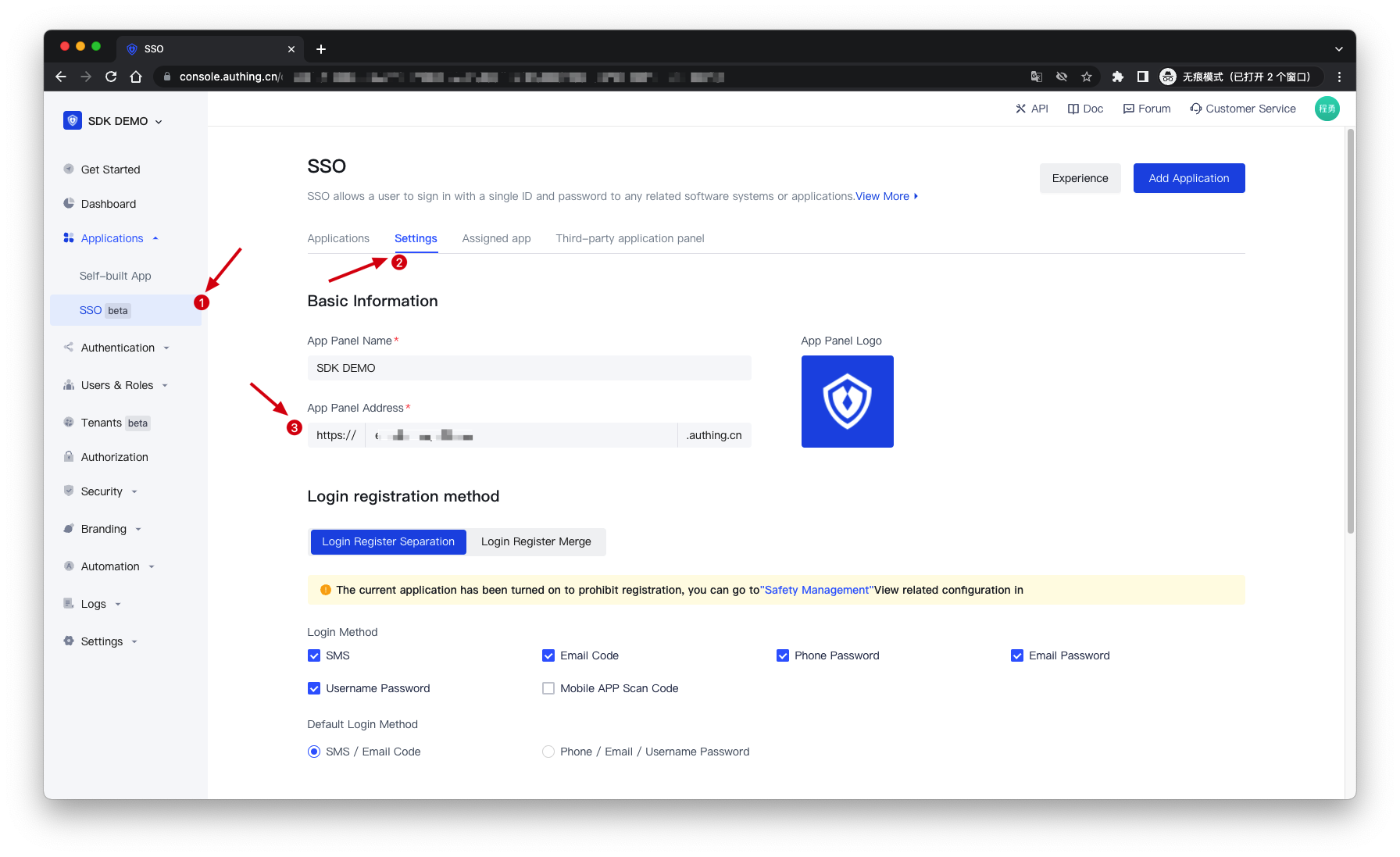Expand the Users & Roles menu
The width and height of the screenshot is (1400, 857).
point(165,386)
